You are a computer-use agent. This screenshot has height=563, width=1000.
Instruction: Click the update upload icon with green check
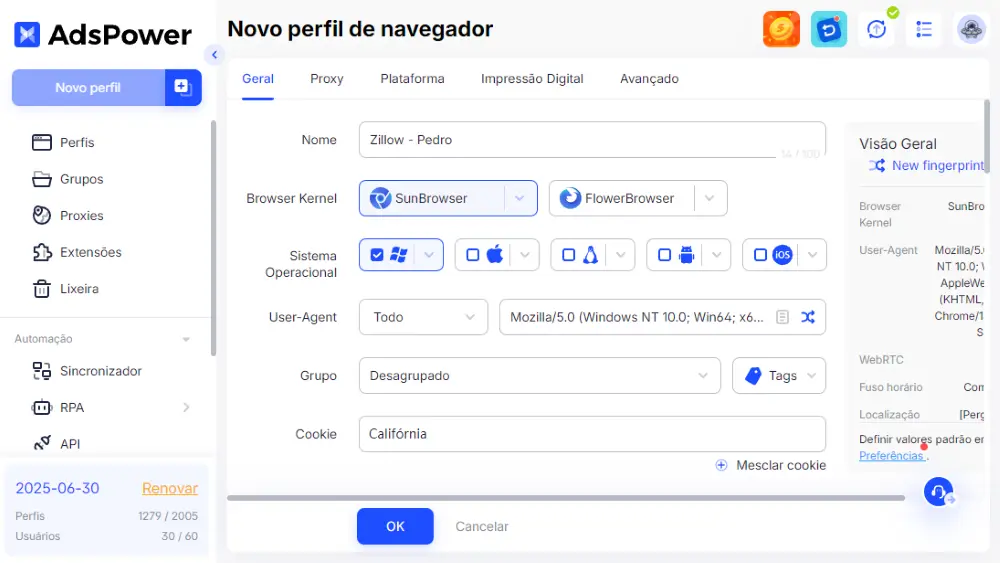pos(877,29)
